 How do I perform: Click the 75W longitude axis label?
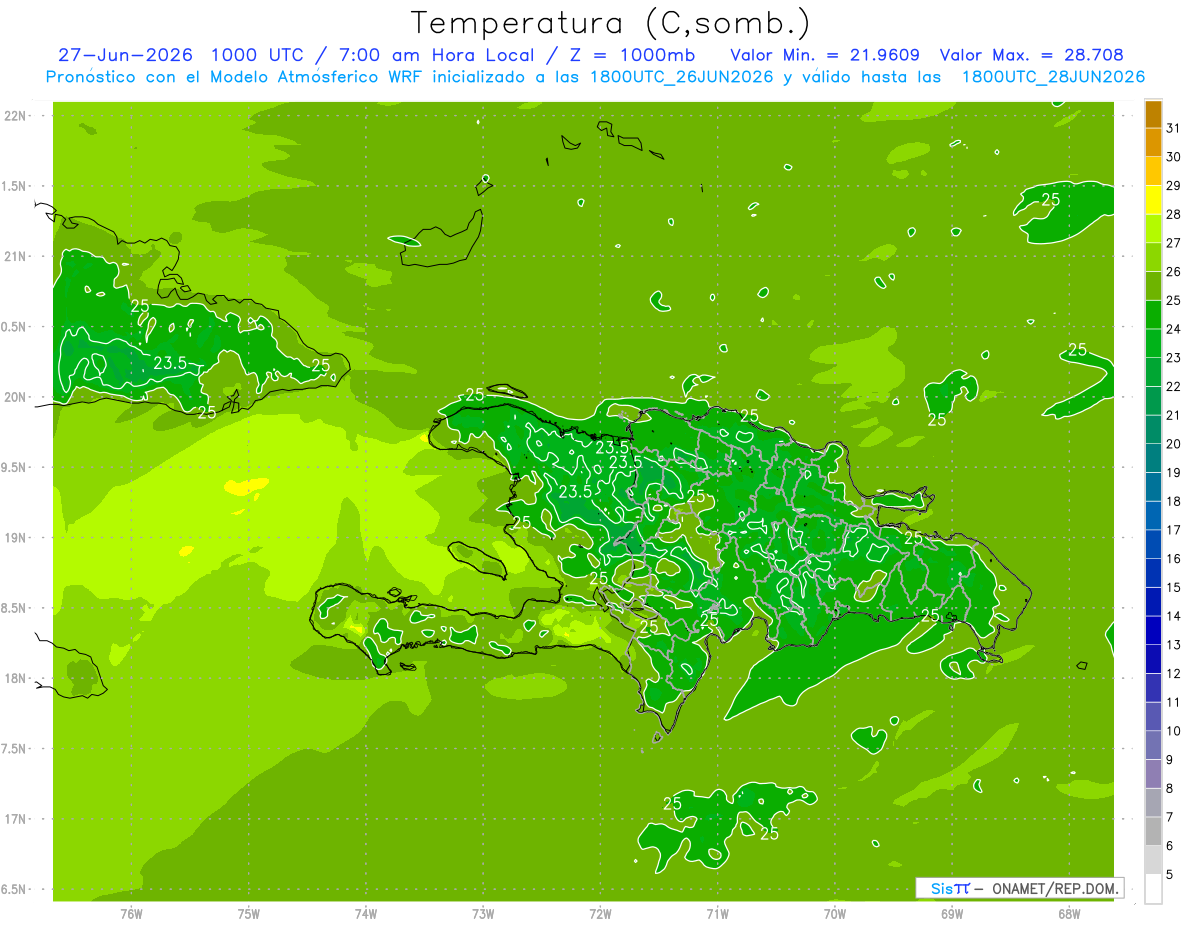point(249,913)
